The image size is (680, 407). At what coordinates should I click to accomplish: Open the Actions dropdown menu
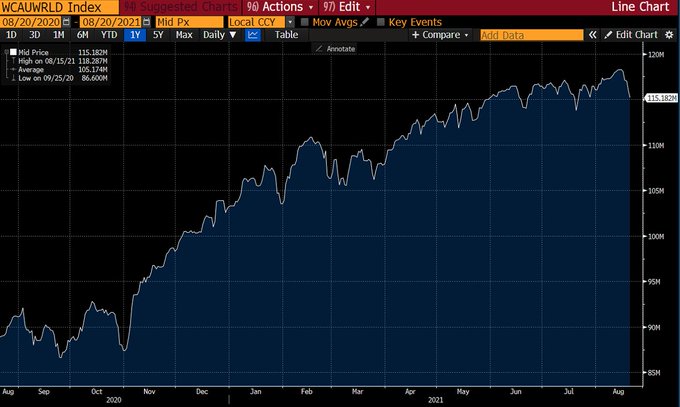tap(280, 7)
